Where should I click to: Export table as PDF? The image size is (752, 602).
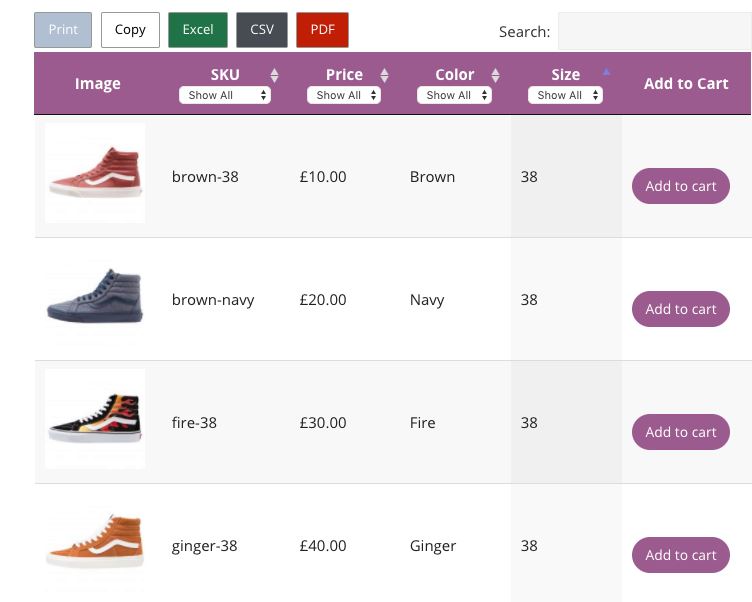tap(322, 30)
